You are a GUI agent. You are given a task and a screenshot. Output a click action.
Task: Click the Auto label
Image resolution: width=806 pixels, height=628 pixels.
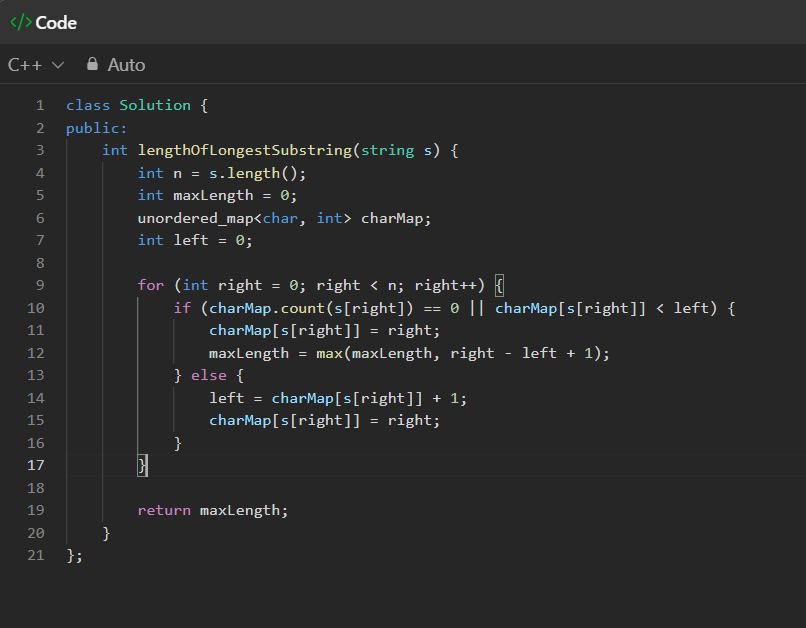tap(126, 65)
